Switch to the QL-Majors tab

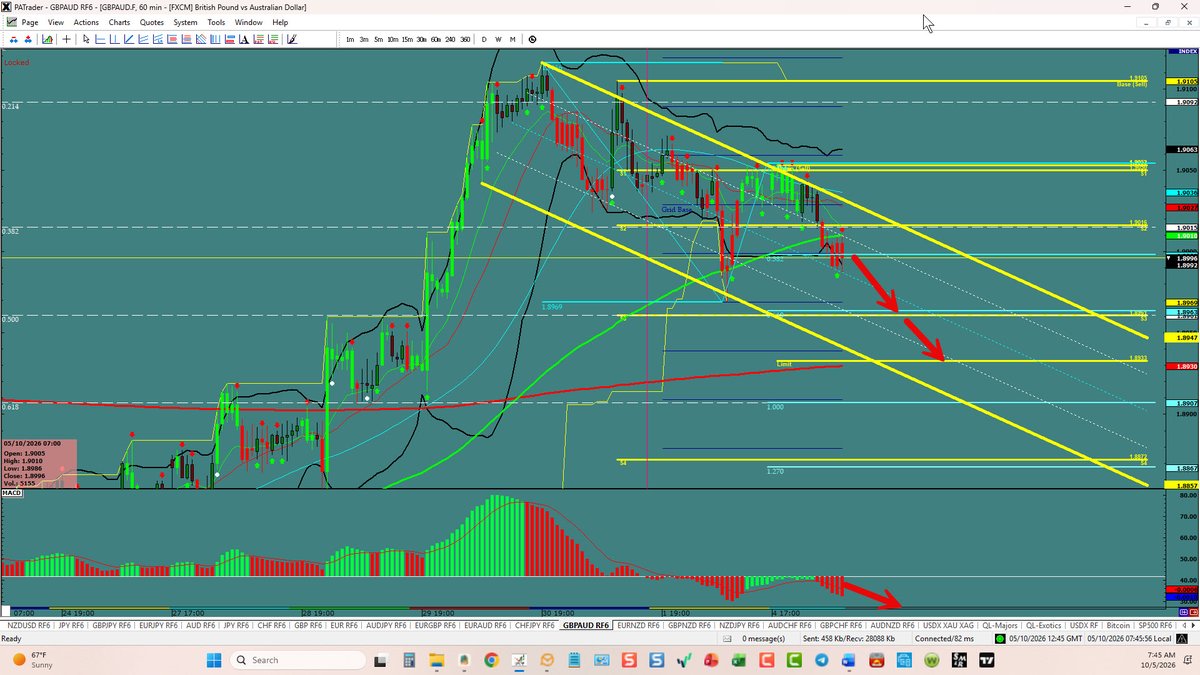click(x=1000, y=625)
